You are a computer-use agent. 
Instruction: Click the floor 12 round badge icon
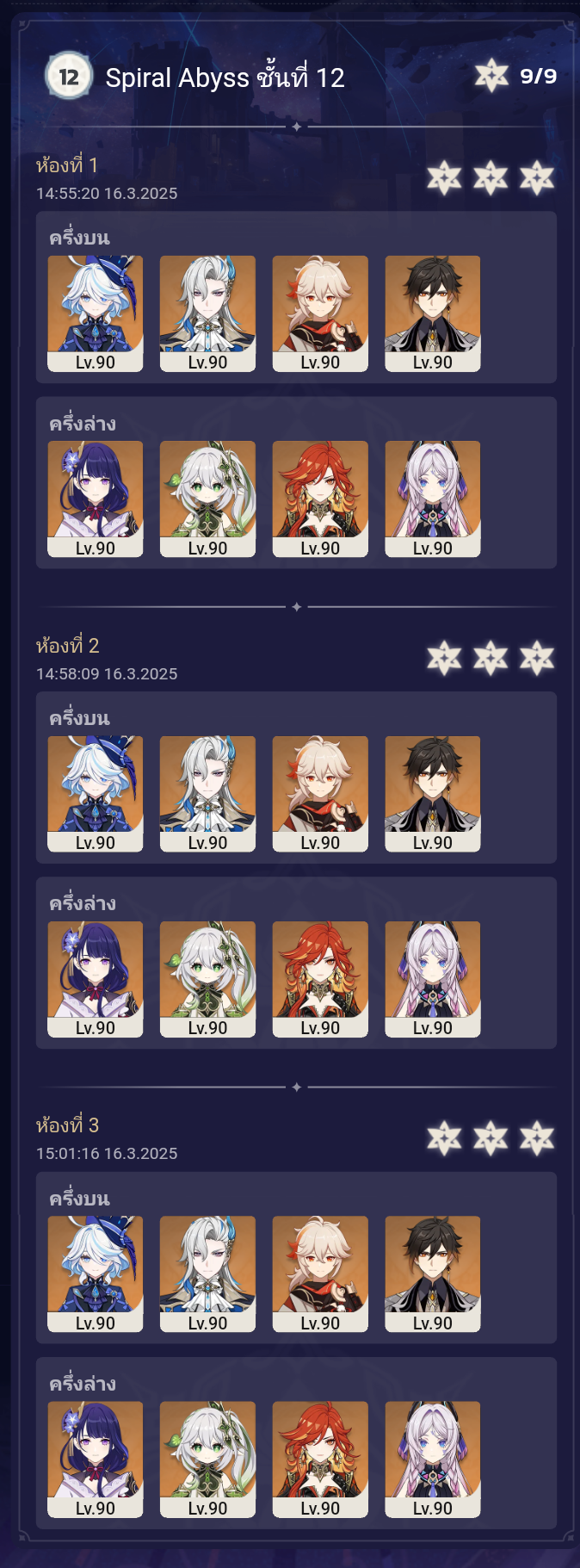click(x=68, y=77)
